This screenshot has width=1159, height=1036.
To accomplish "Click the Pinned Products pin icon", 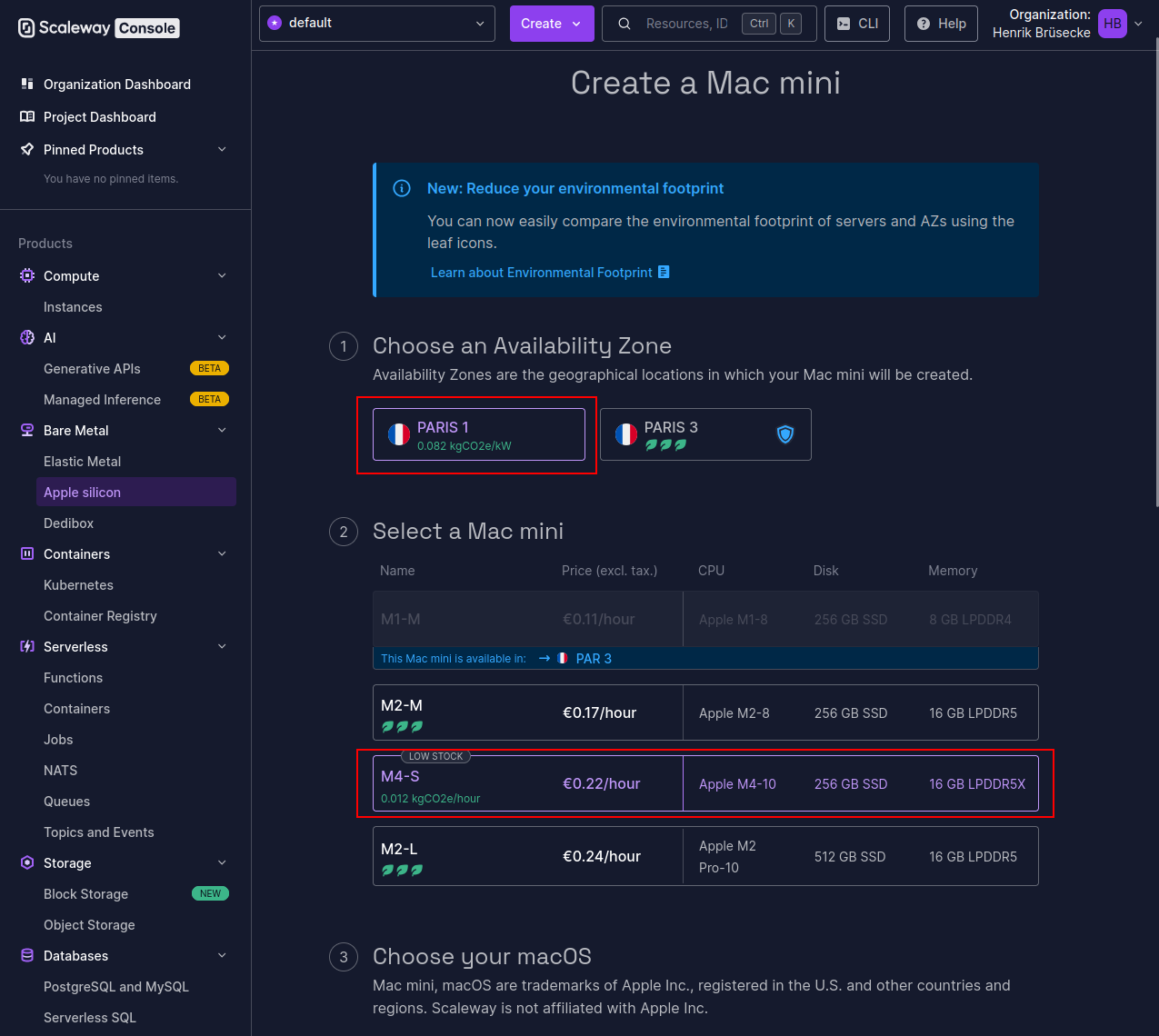I will pos(27,149).
